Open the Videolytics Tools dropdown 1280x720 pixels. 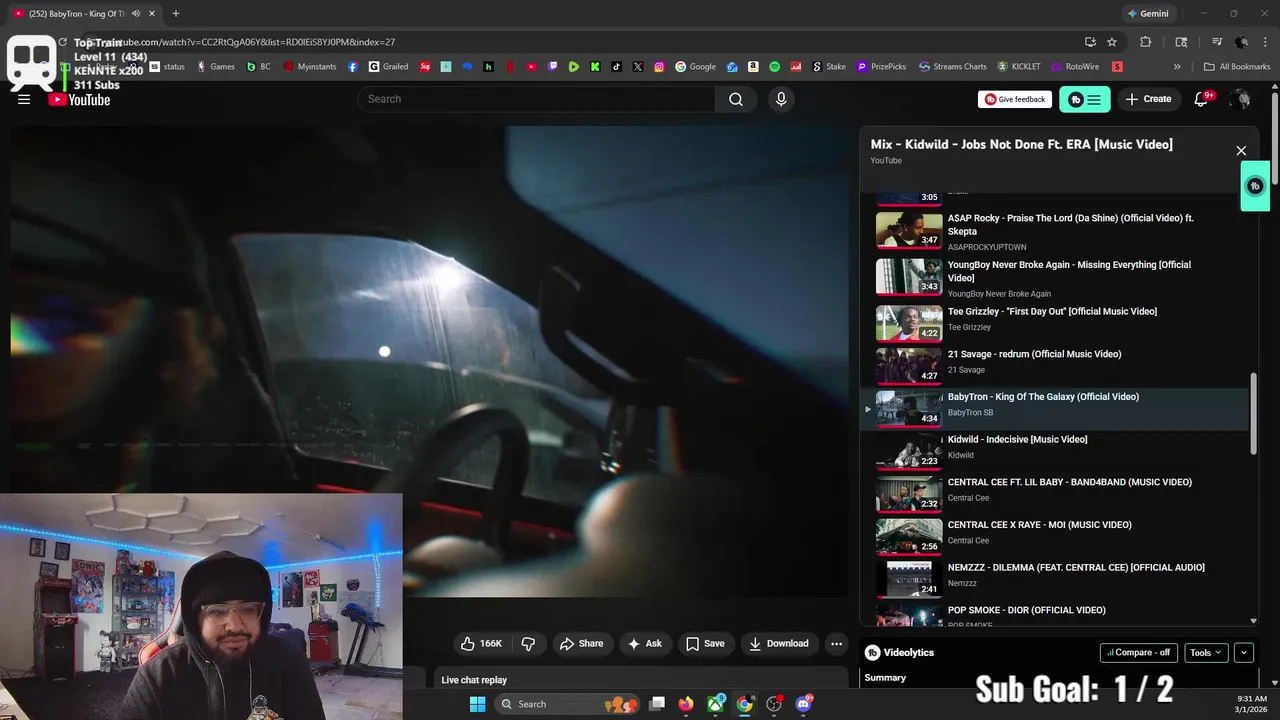pyautogui.click(x=1205, y=652)
